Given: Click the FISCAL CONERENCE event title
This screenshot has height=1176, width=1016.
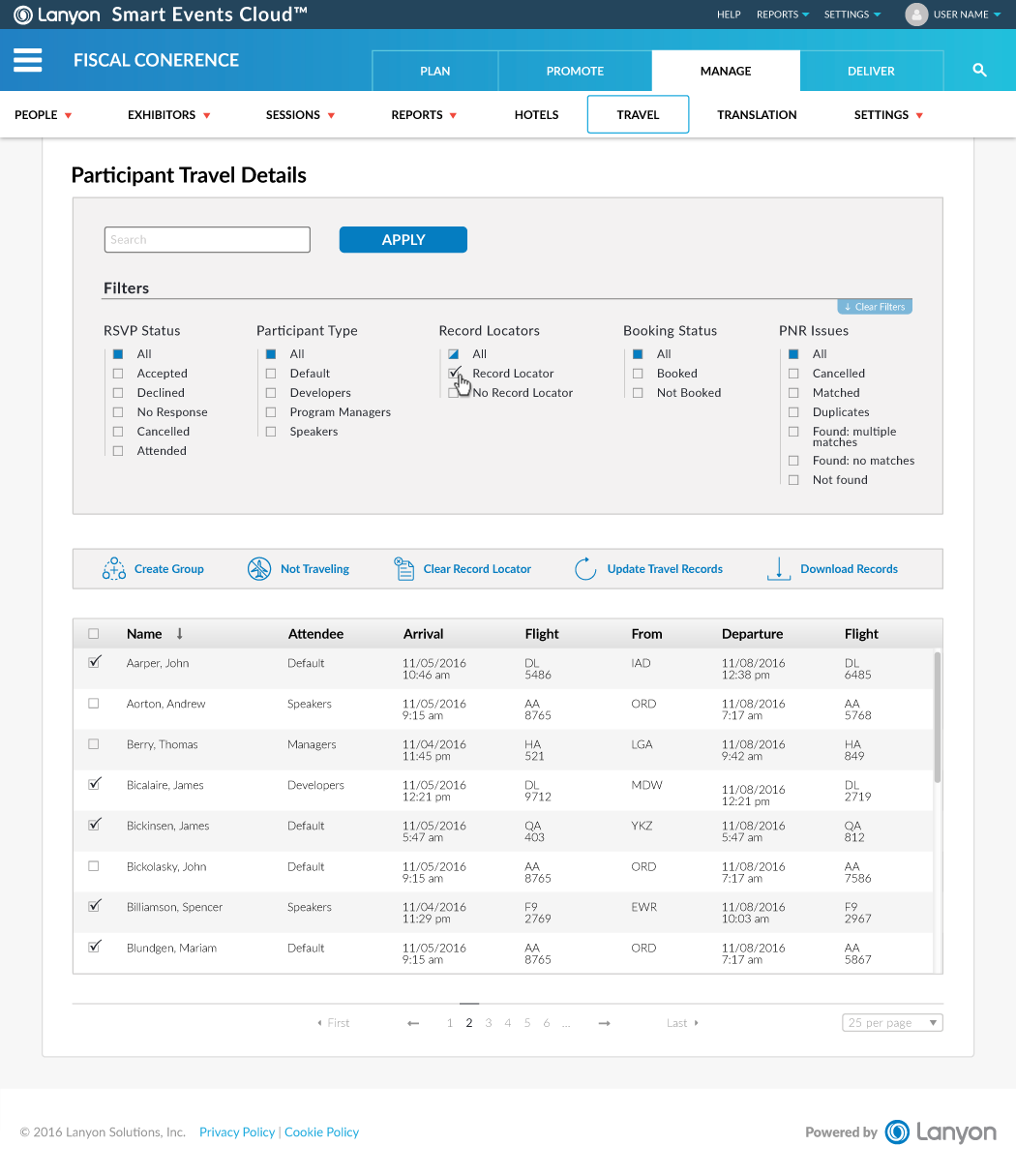Looking at the screenshot, I should tap(156, 60).
